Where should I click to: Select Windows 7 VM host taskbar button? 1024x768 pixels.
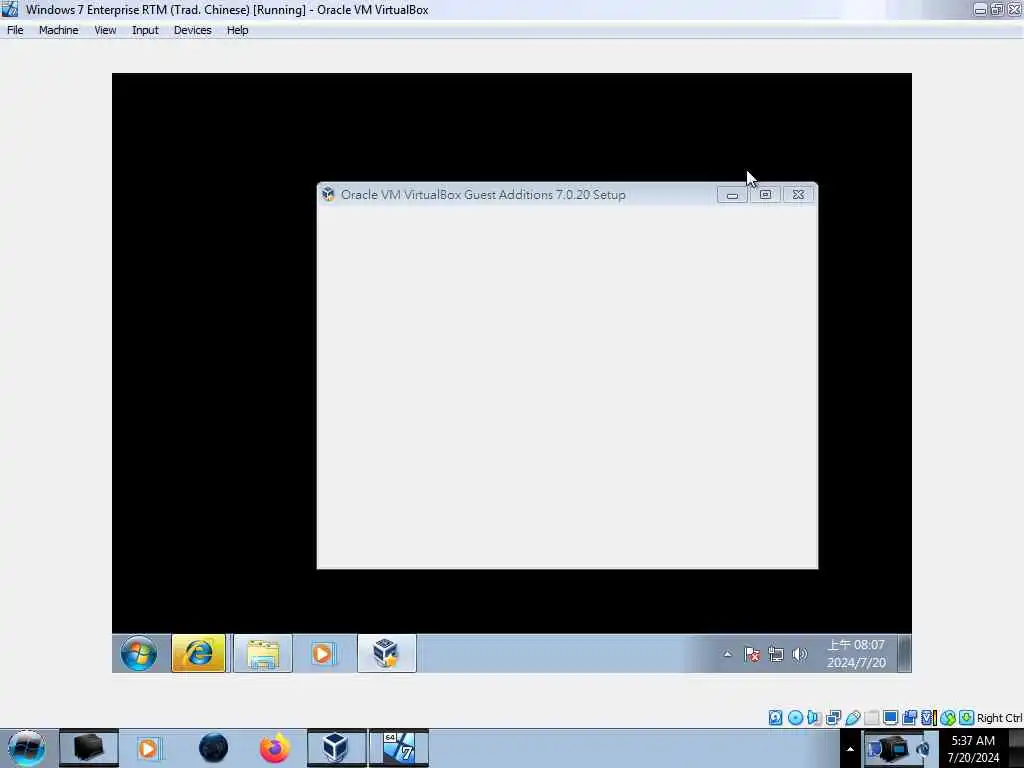tap(399, 748)
